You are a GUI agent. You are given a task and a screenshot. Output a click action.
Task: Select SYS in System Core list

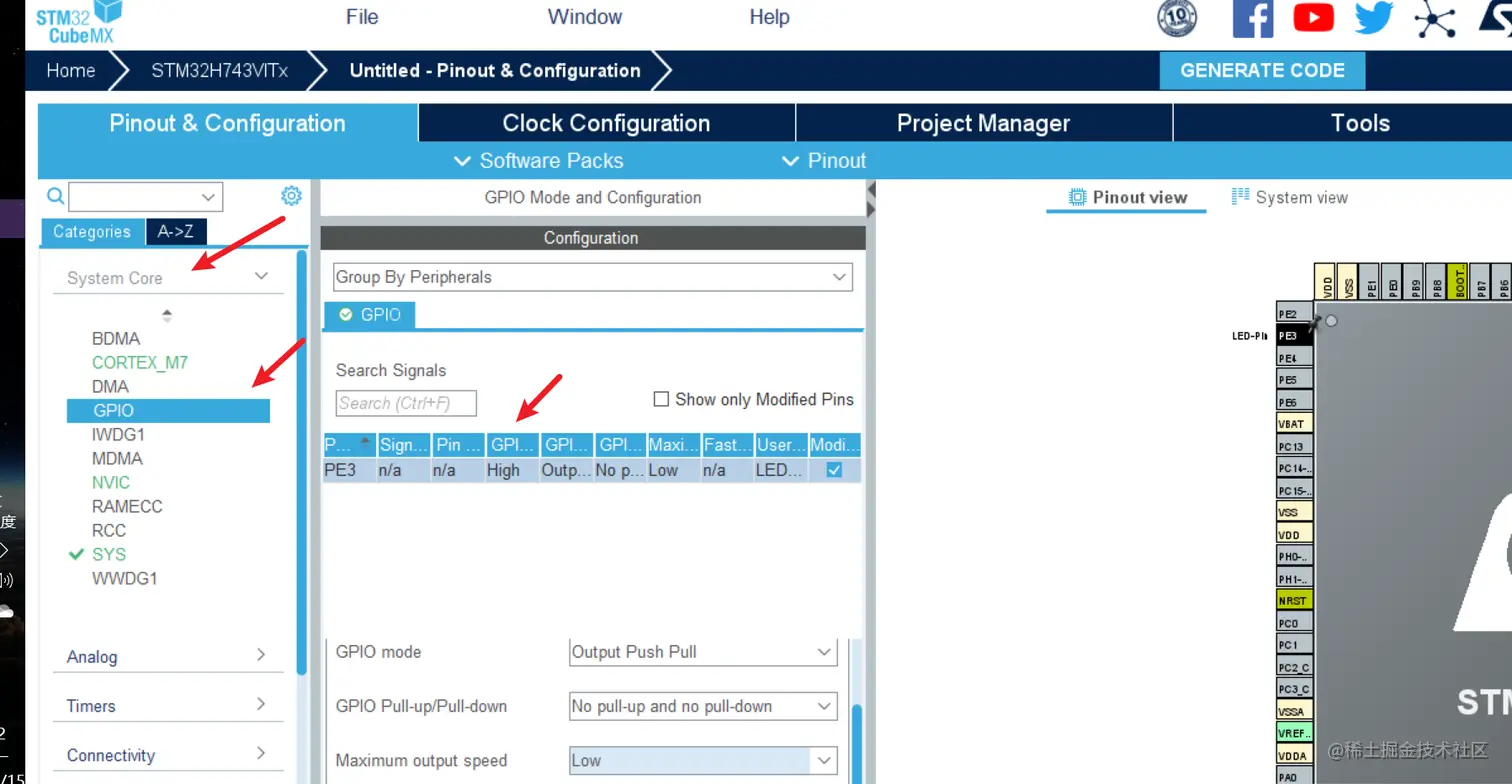tap(109, 554)
